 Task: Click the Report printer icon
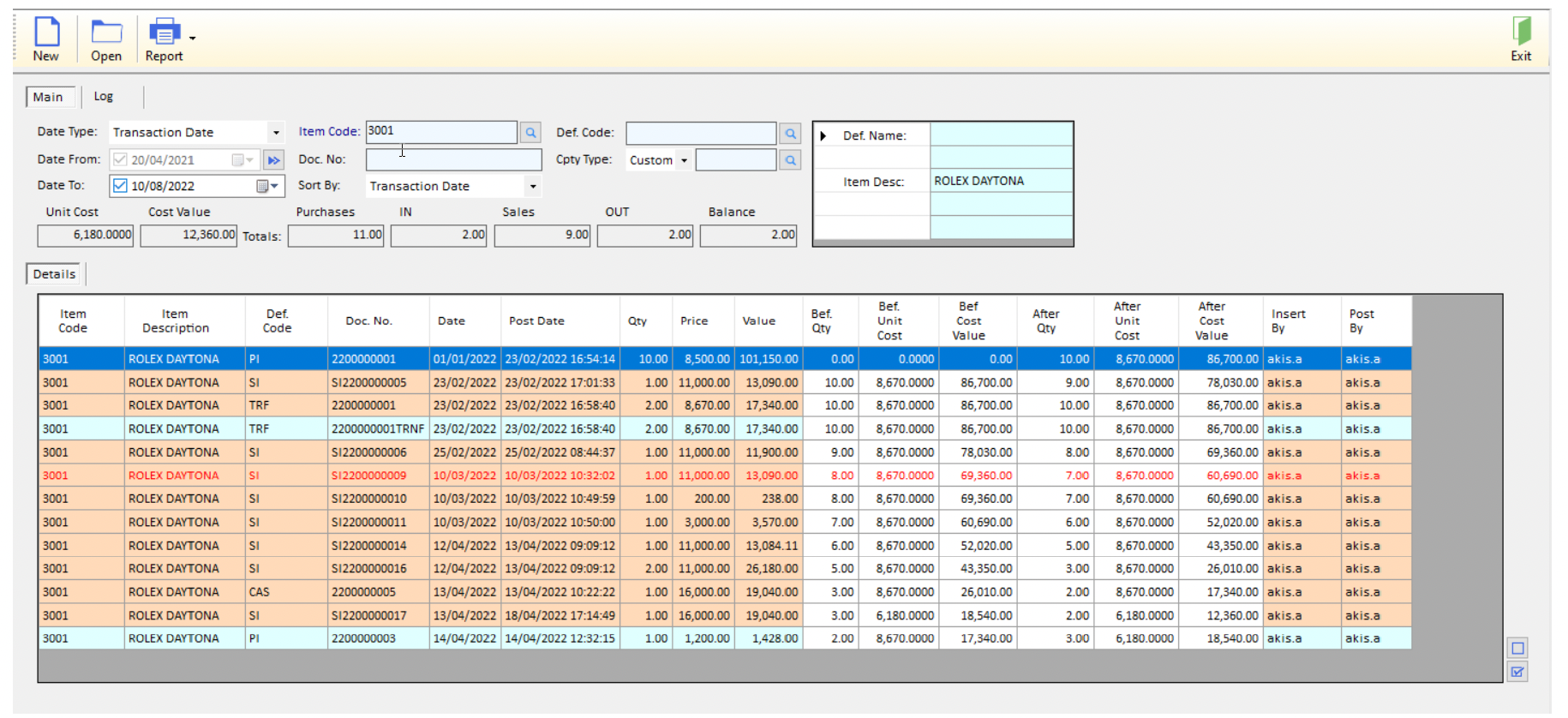pos(164,33)
